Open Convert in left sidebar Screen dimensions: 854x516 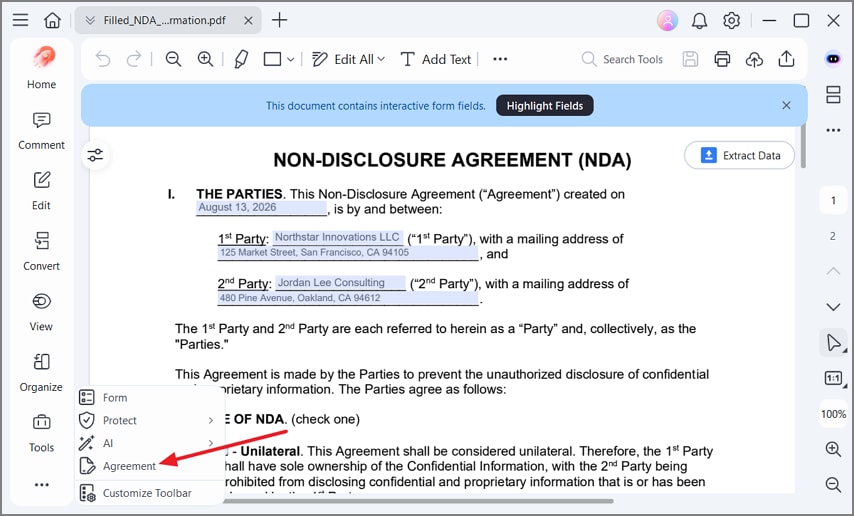tap(41, 251)
